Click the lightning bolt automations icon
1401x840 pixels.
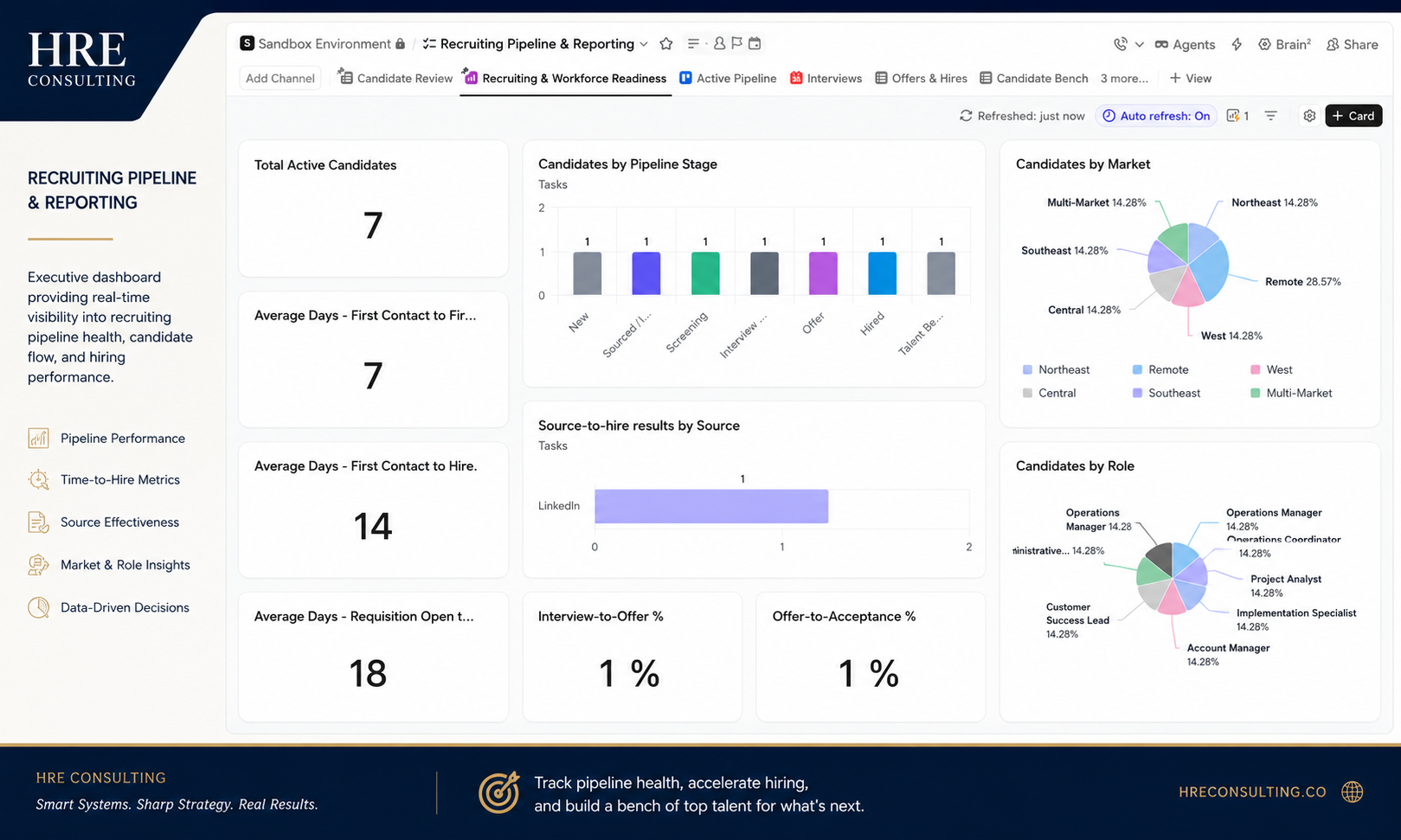point(1237,44)
